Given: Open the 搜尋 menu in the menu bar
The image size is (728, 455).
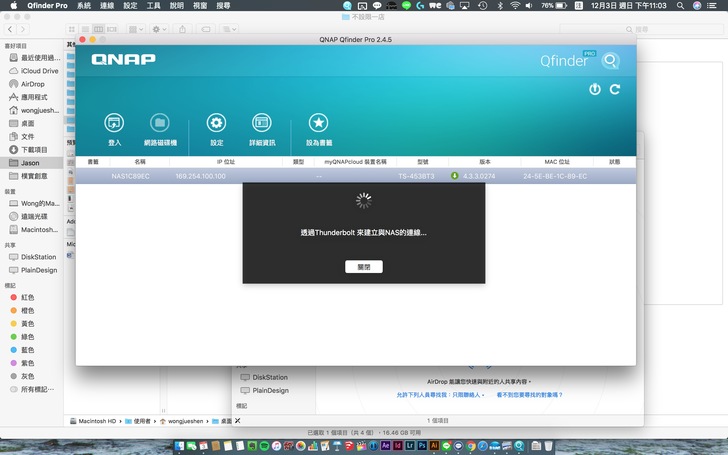Looking at the screenshot, I should click(x=223, y=6).
